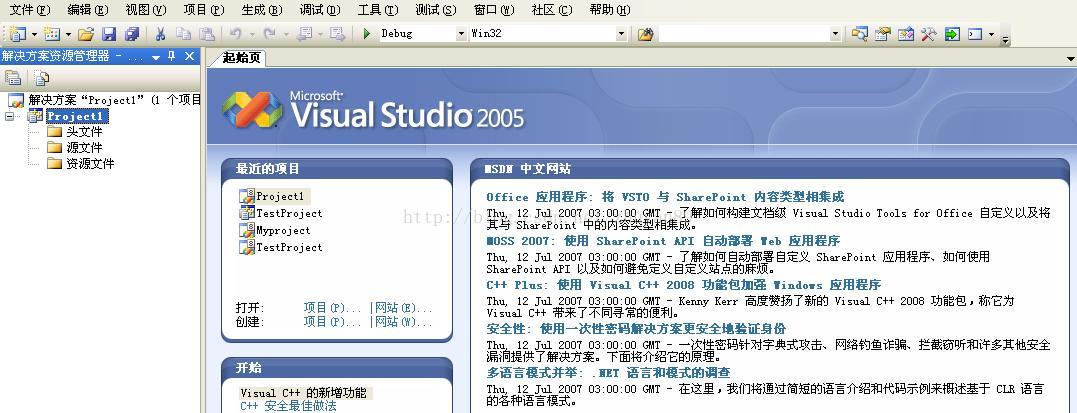Click Visual C++ 的新增功能 link
The height and width of the screenshot is (413, 1077).
(306, 393)
